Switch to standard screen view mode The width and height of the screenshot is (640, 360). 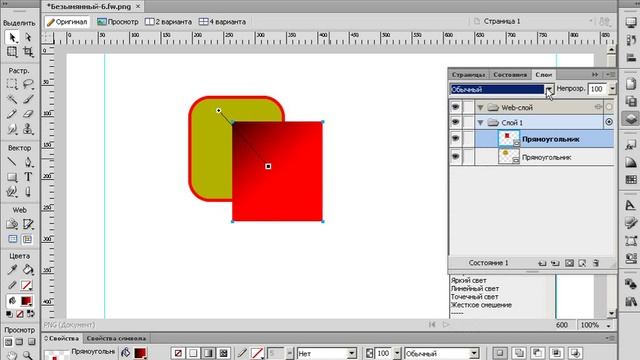click(x=8, y=342)
